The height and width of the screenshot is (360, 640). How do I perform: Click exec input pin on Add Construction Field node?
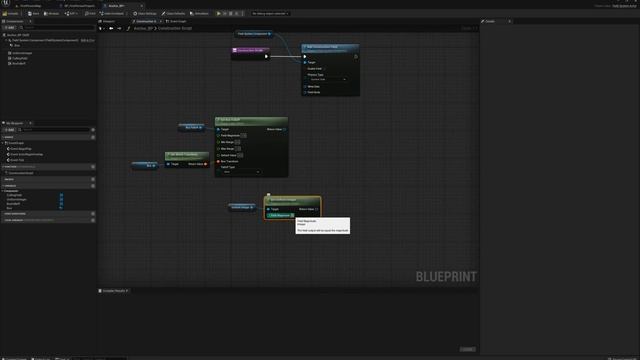pos(305,57)
